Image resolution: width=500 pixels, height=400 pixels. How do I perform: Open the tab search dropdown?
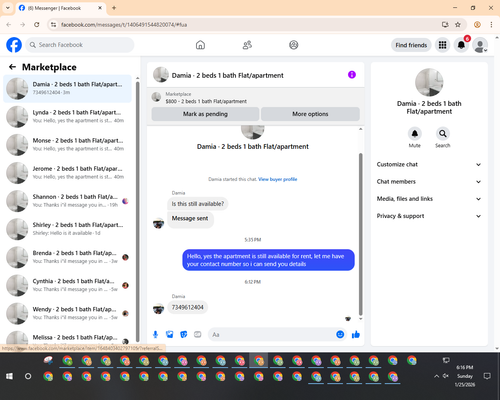(8, 8)
